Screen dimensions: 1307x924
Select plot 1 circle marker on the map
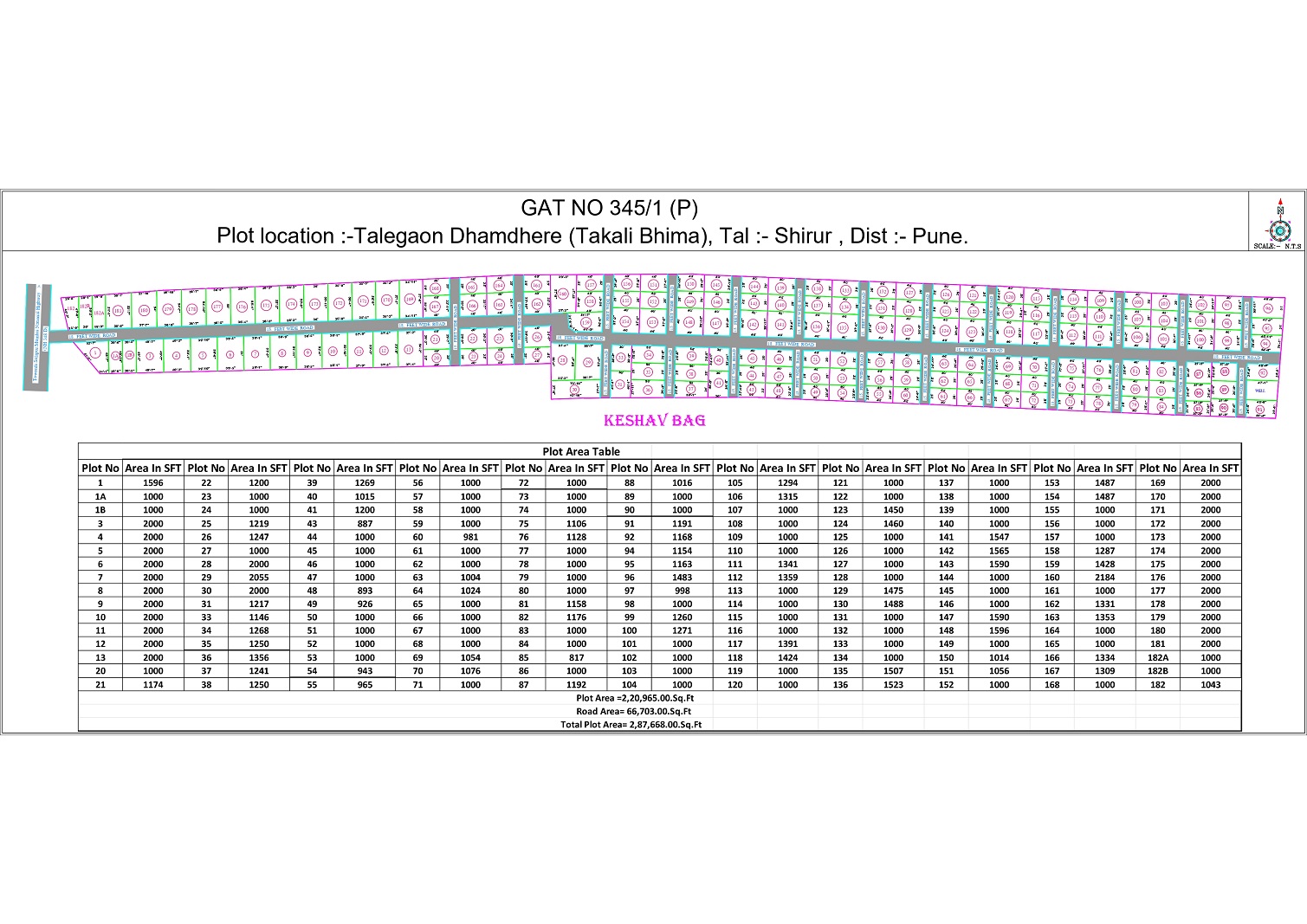[95, 353]
